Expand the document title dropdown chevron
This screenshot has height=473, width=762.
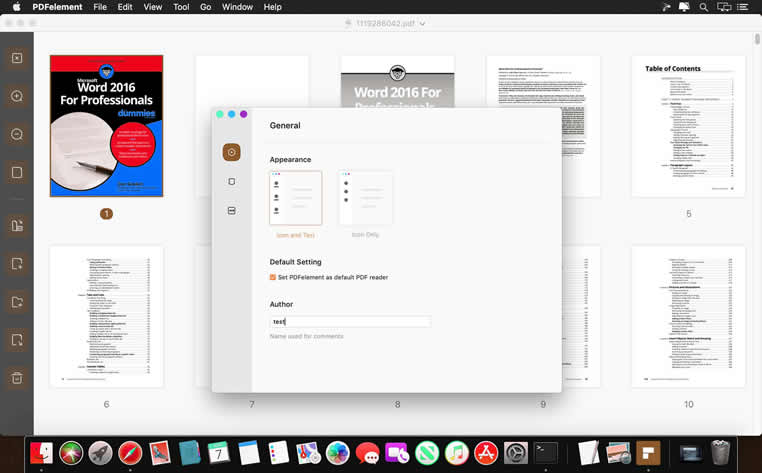422,23
